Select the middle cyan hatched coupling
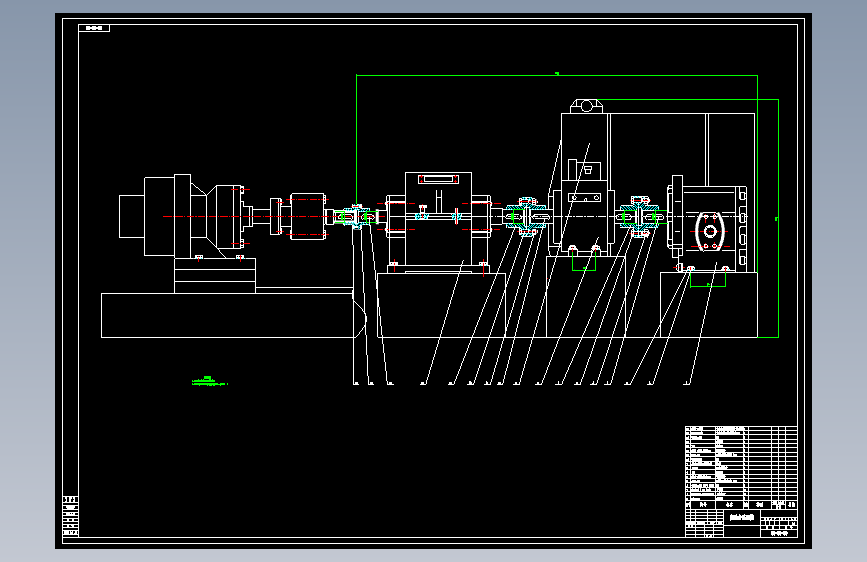 point(527,217)
